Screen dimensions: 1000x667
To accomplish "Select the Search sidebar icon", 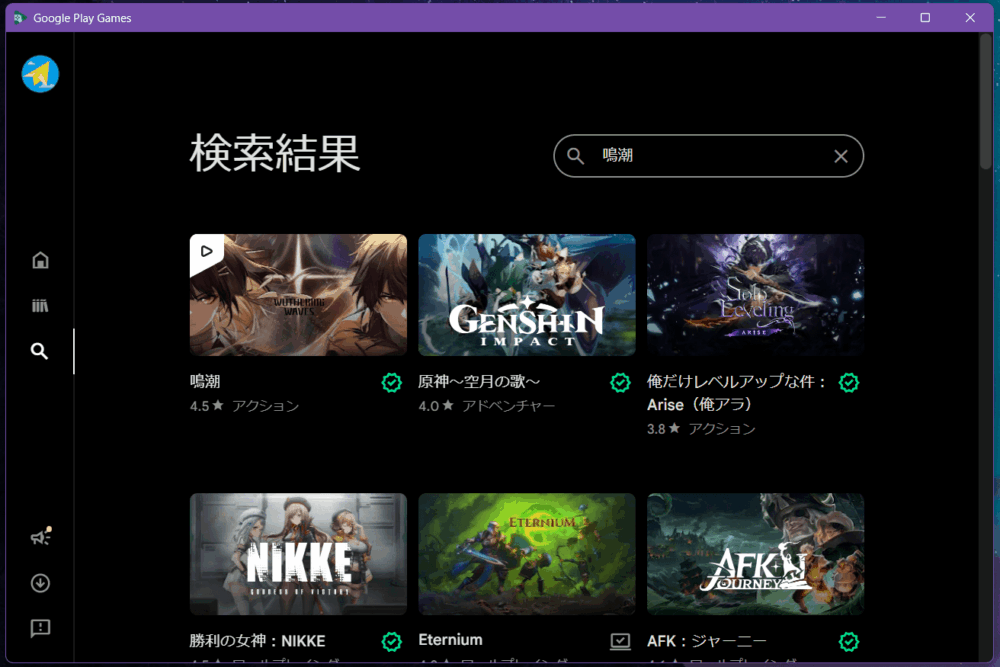I will [x=40, y=351].
